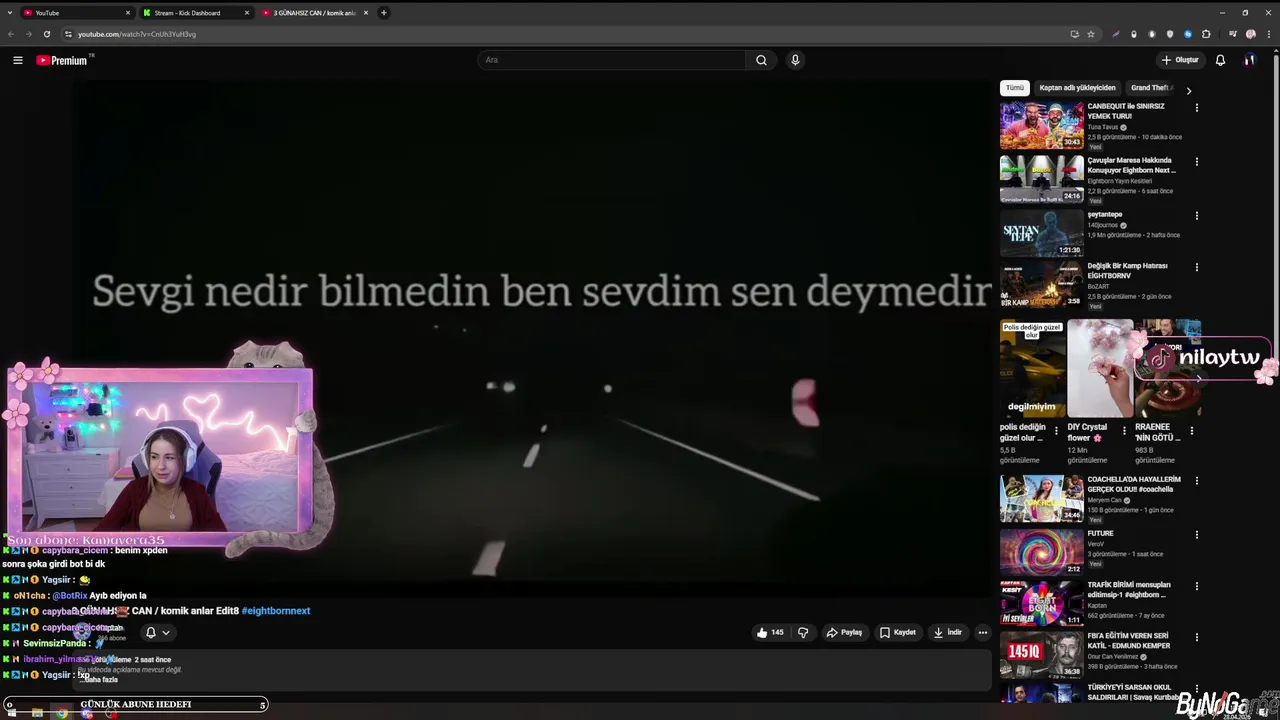Viewport: 1280px width, 720px height.
Task: Open options for Çavuşlar Maresa video
Action: click(1196, 162)
